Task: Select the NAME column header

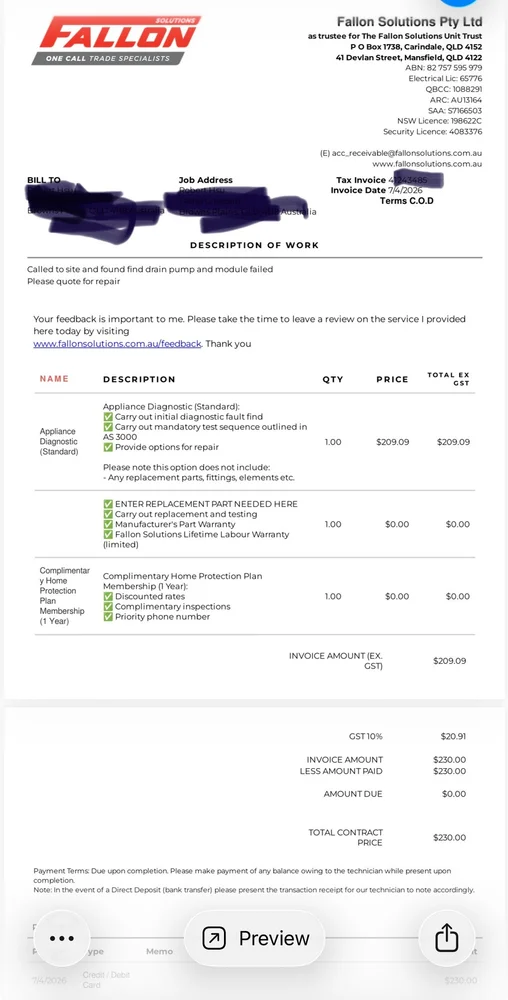Action: (x=54, y=379)
